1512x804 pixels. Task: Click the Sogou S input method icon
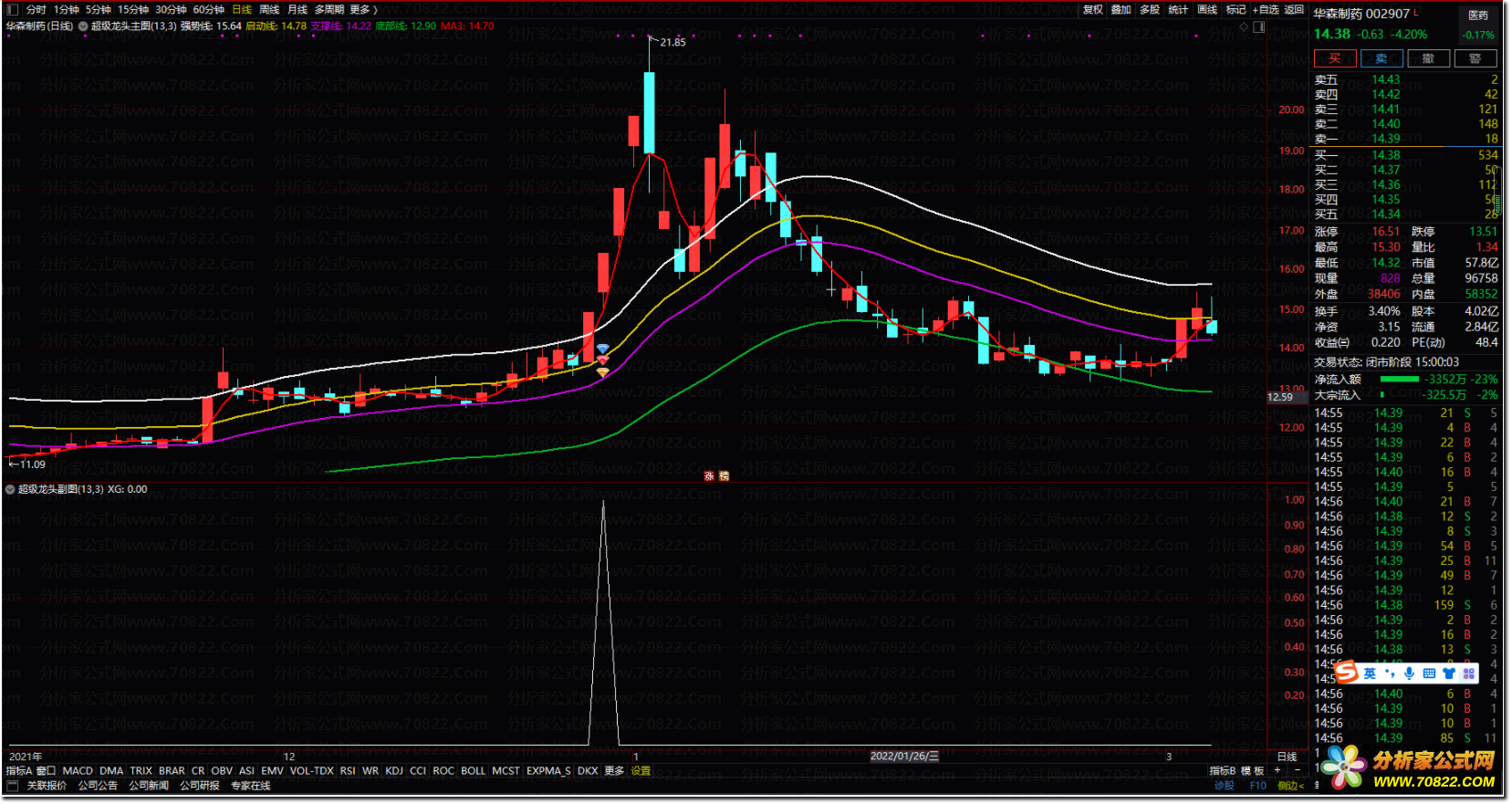[x=1346, y=673]
